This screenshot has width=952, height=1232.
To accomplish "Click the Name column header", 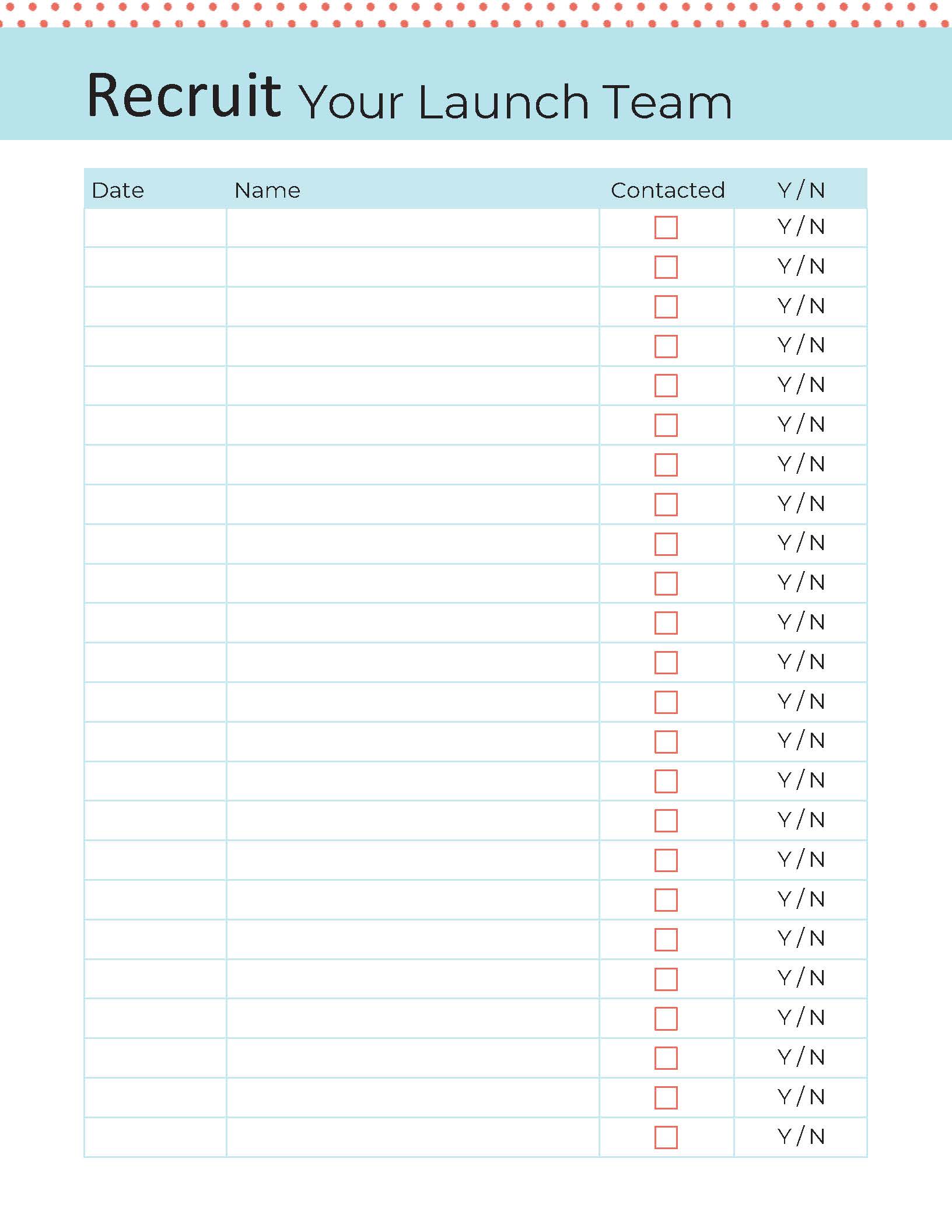I will (267, 190).
